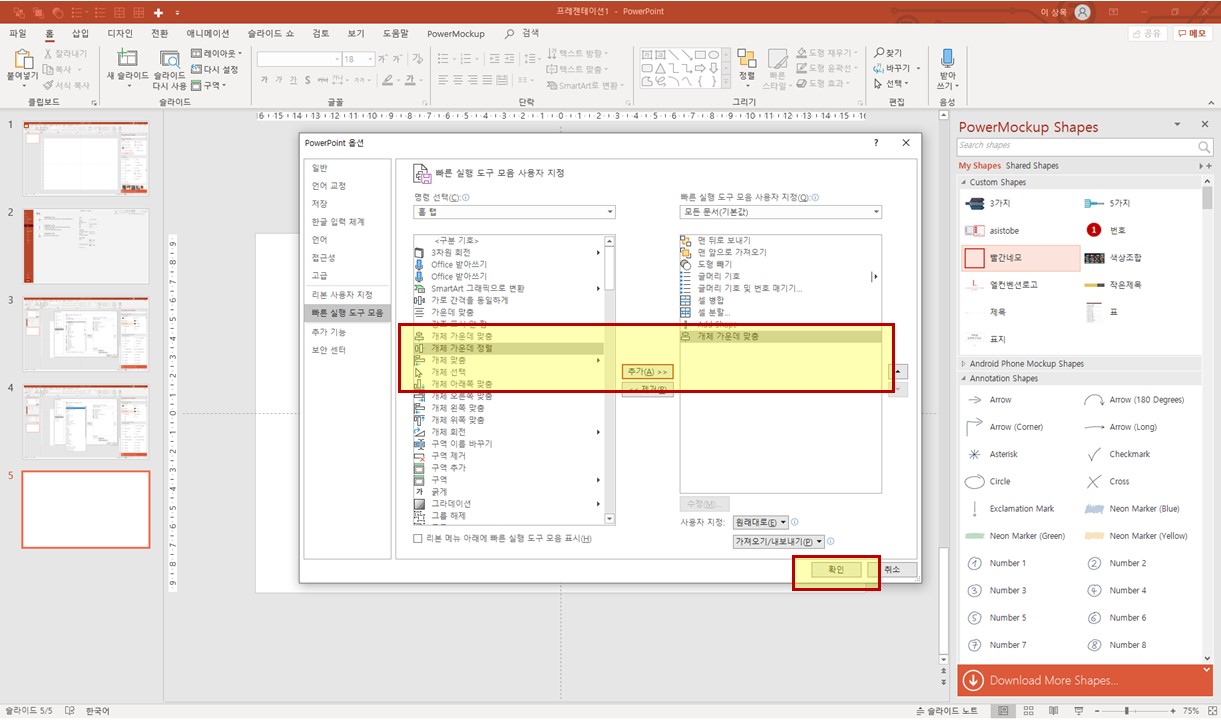The height and width of the screenshot is (720, 1221).
Task: Choose the asistobe custom shape
Action: [992, 230]
